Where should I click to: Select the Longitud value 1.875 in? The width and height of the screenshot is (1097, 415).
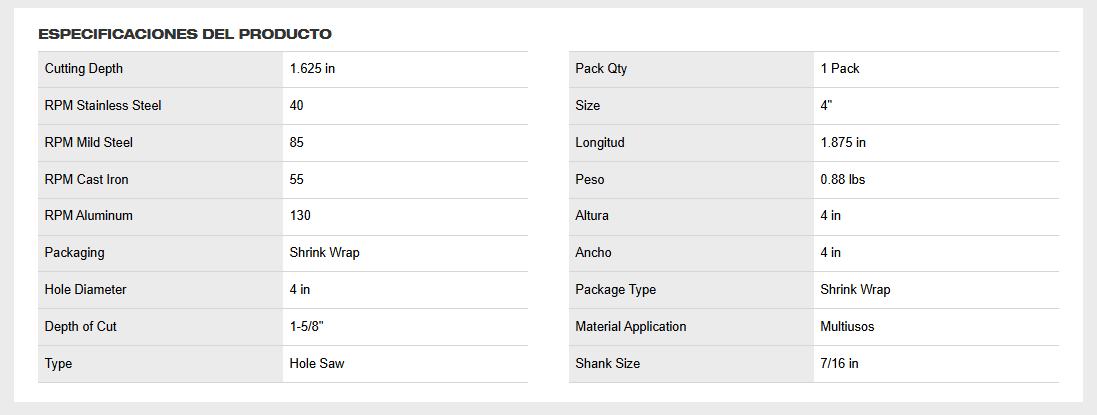click(843, 143)
